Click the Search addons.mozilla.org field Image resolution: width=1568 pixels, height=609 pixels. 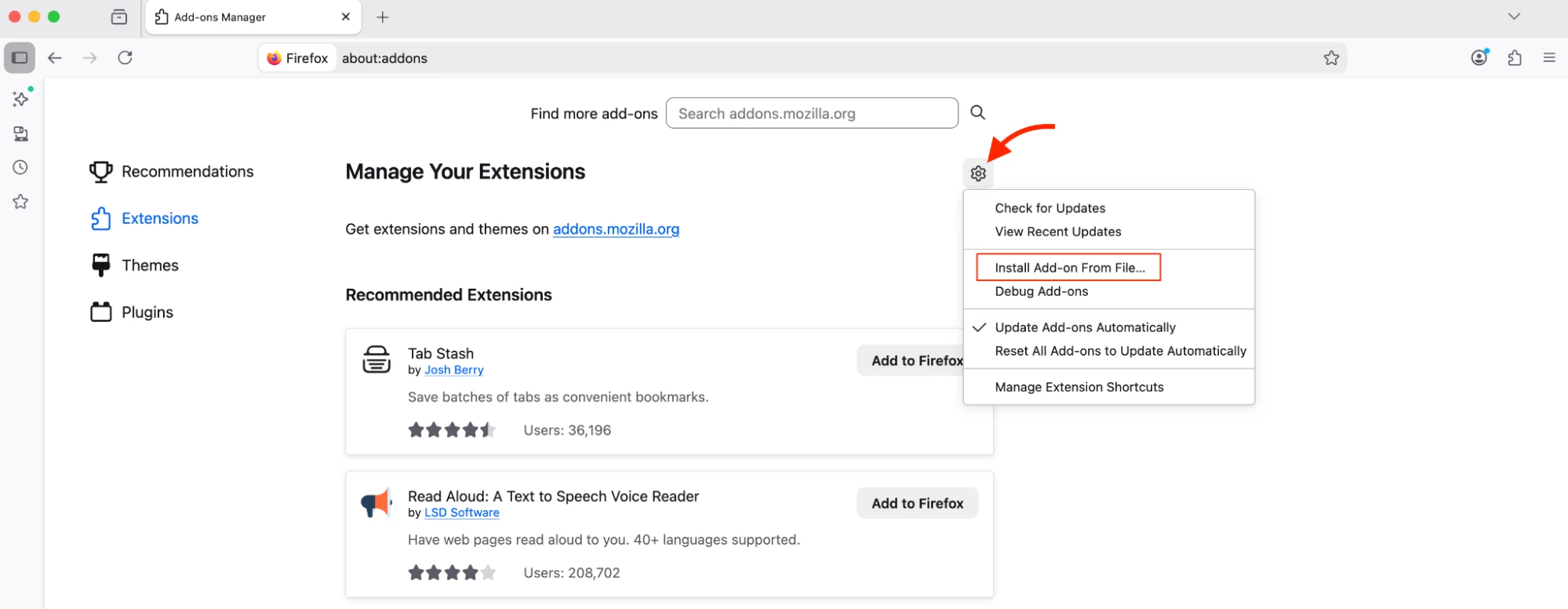(812, 113)
